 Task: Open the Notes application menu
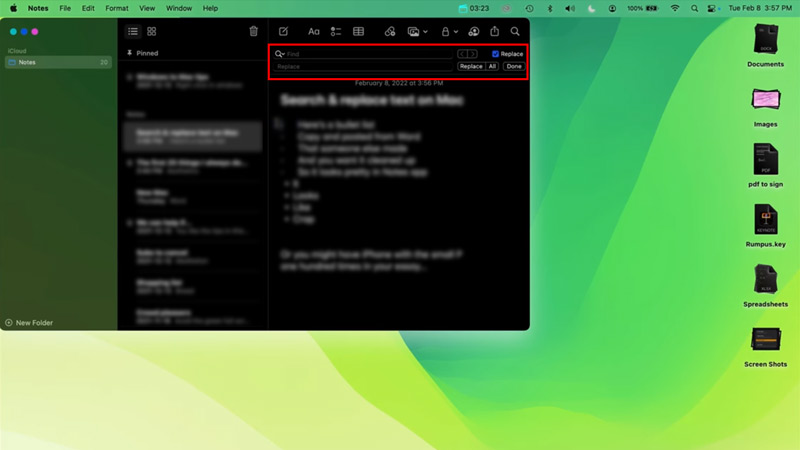click(38, 8)
